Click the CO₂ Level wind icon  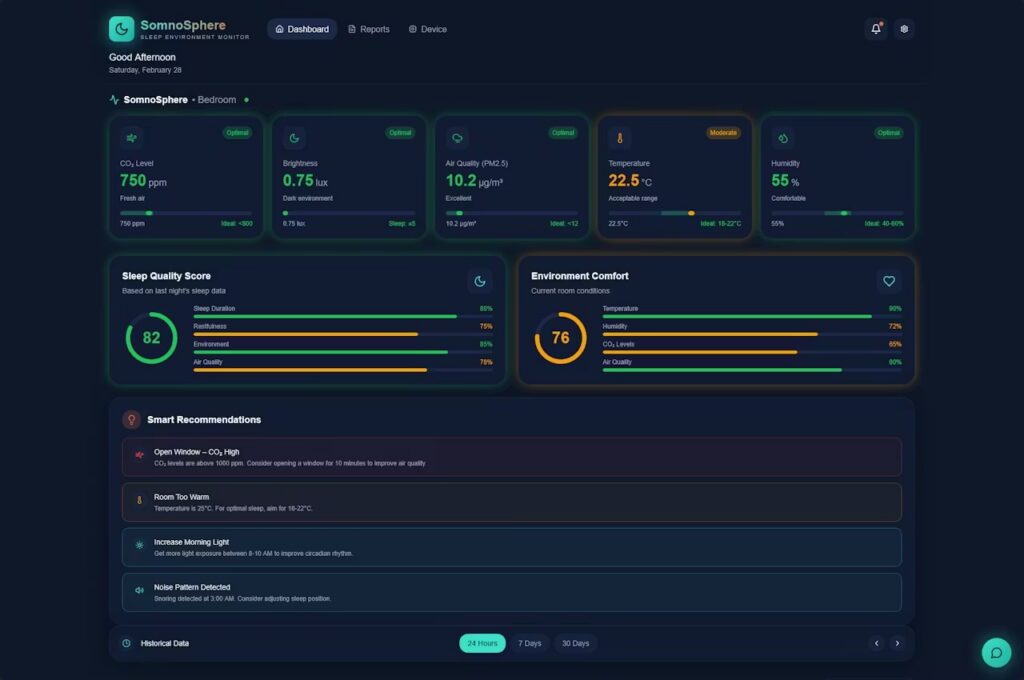point(132,138)
